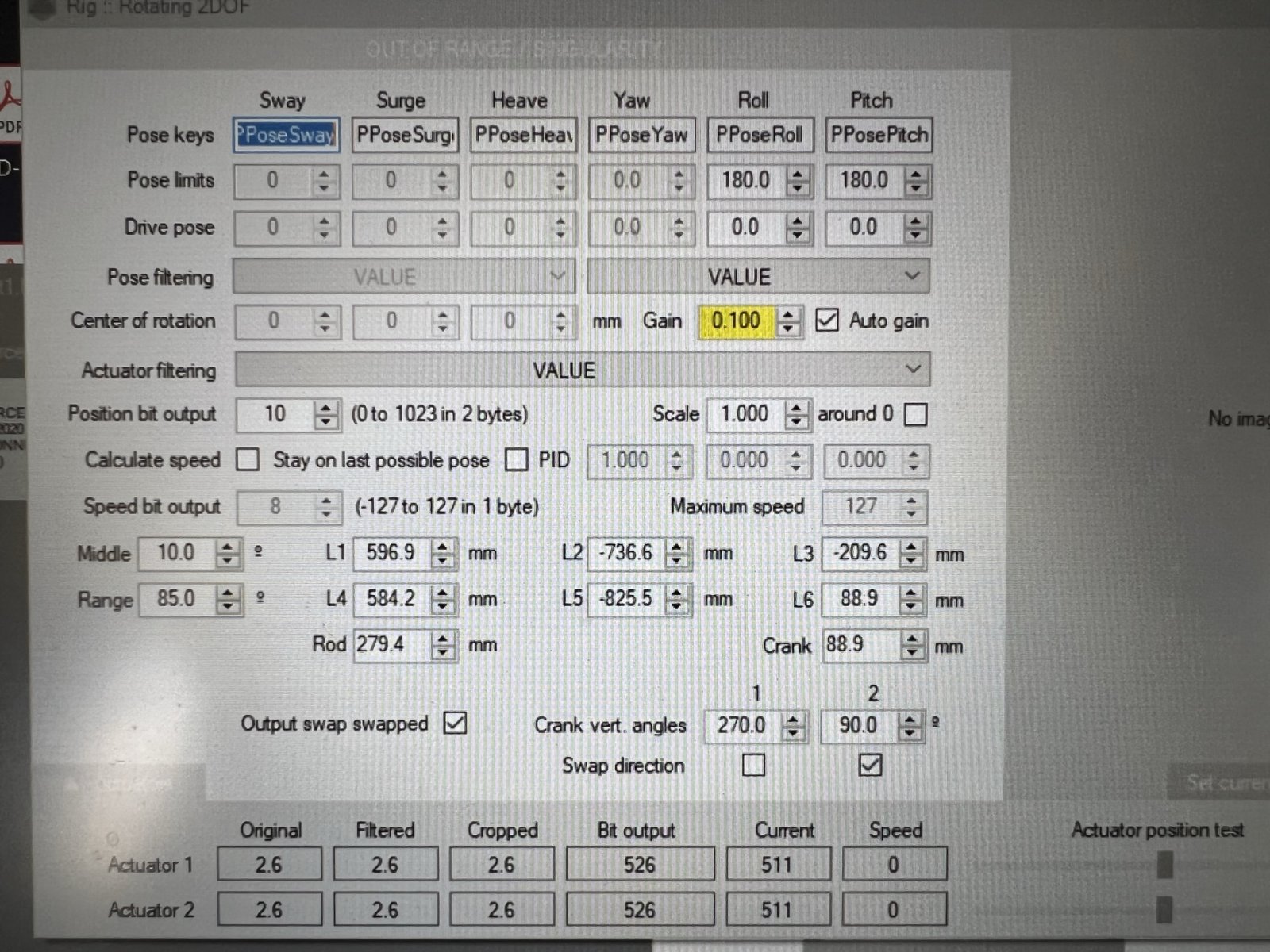This screenshot has height=952, width=1270.
Task: Click Actuator 2 Cropped value 2.6
Action: 502,909
